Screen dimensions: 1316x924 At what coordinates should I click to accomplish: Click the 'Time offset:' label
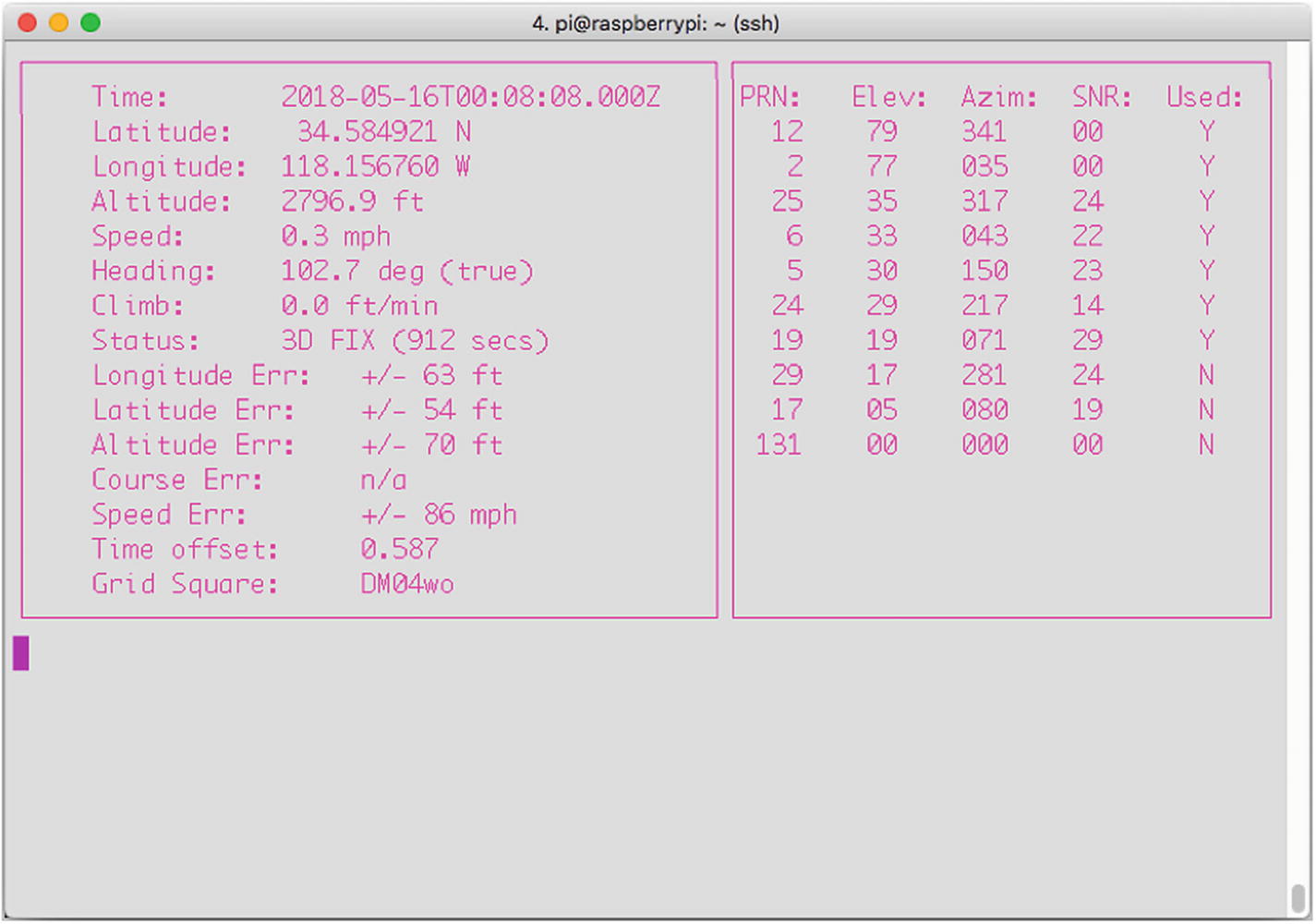(186, 550)
